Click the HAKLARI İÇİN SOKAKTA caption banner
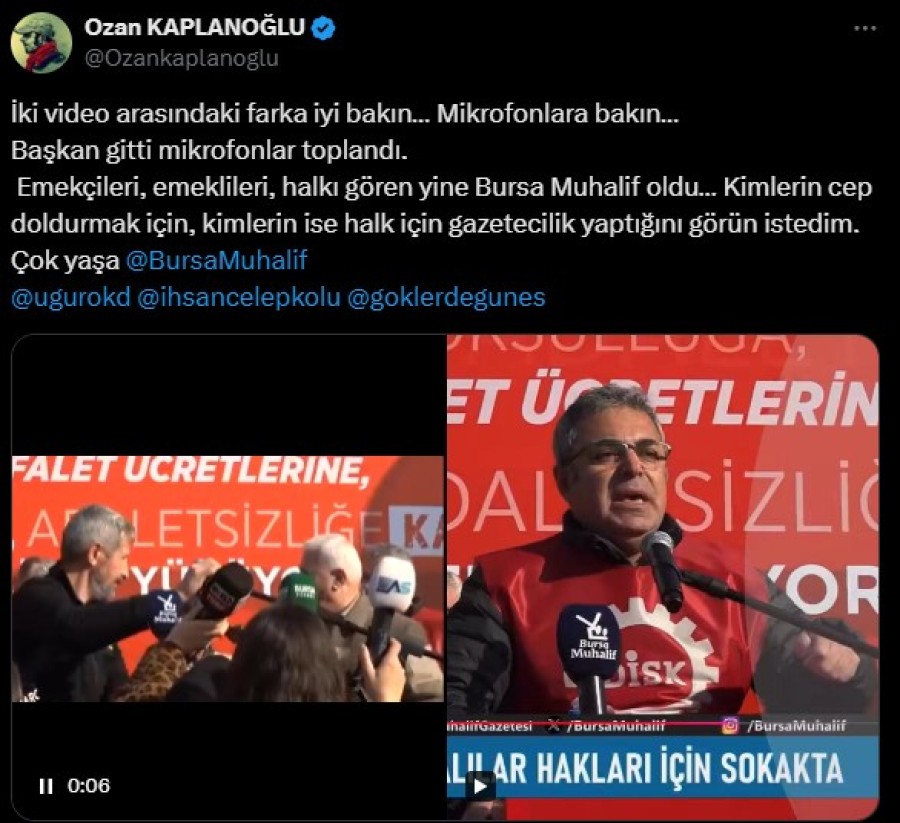Screen dimensions: 900x823 (x=663, y=767)
